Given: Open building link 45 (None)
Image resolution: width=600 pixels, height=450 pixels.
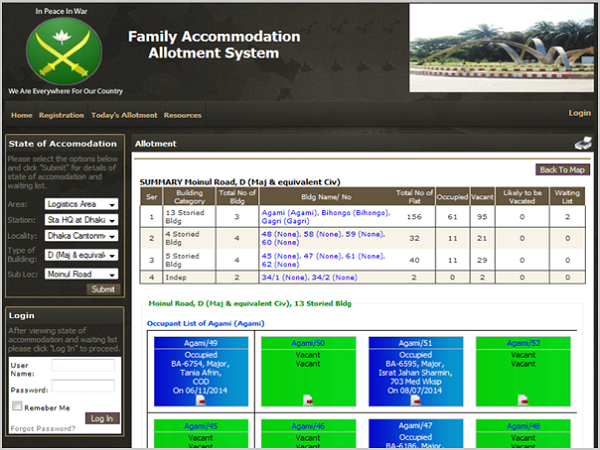Looking at the screenshot, I should click(281, 256).
